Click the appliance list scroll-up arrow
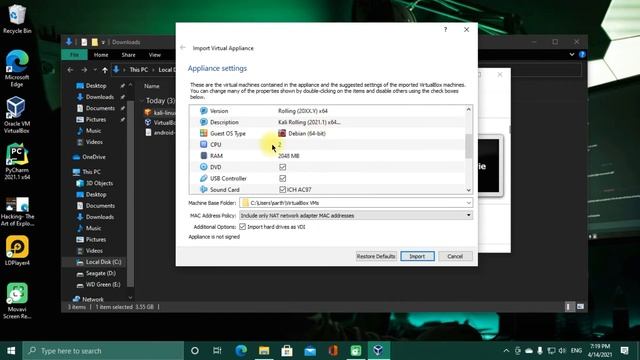This screenshot has height=360, width=640. click(x=469, y=109)
